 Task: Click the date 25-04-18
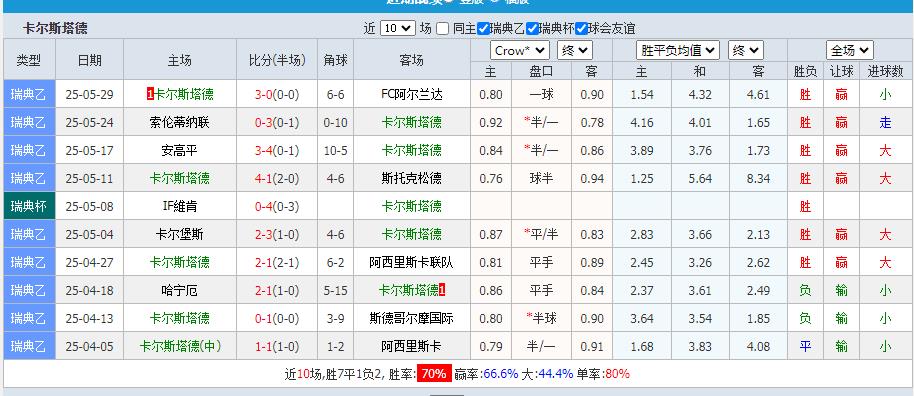(x=89, y=290)
